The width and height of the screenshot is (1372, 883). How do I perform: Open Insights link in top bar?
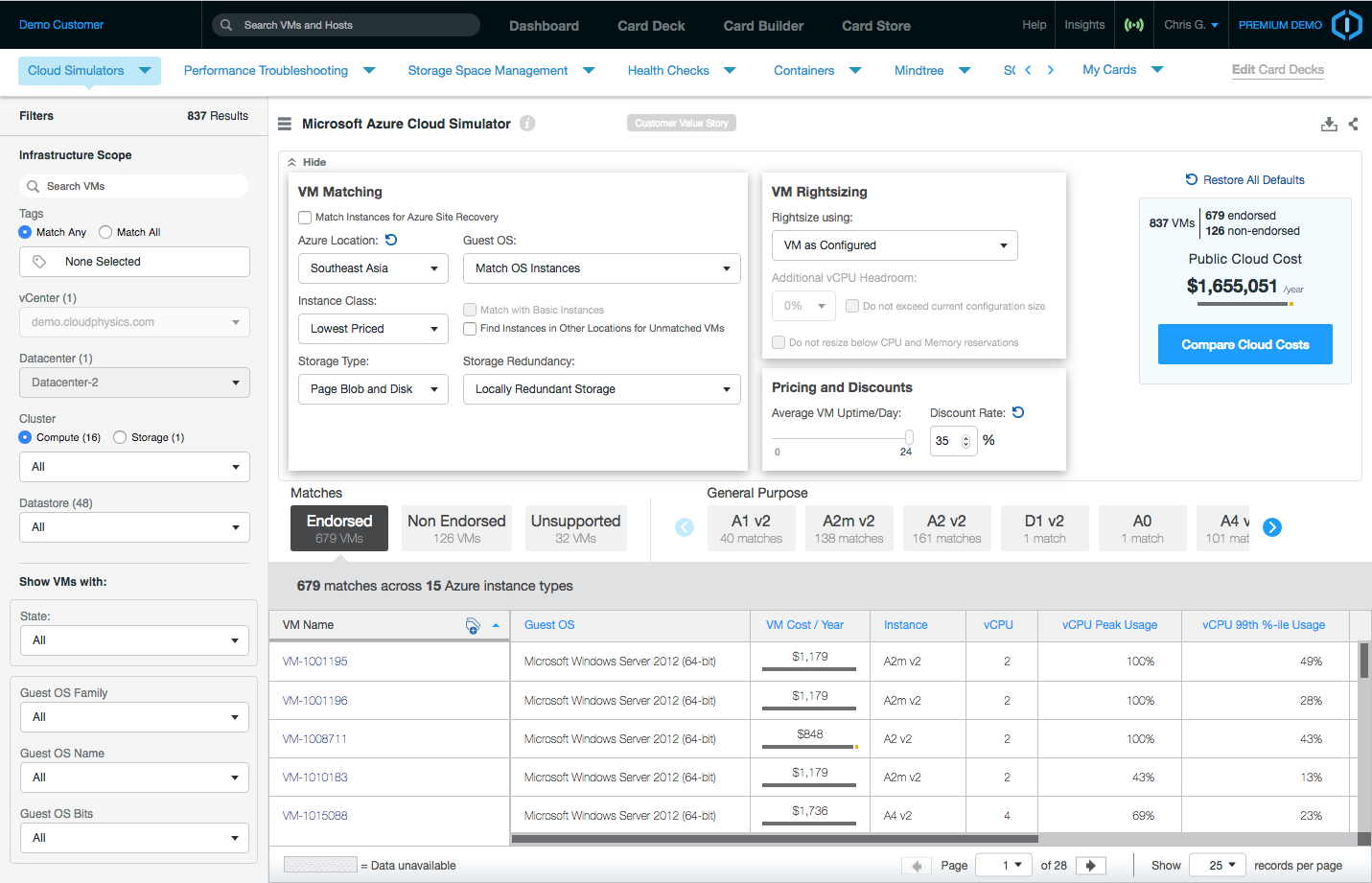pyautogui.click(x=1084, y=25)
